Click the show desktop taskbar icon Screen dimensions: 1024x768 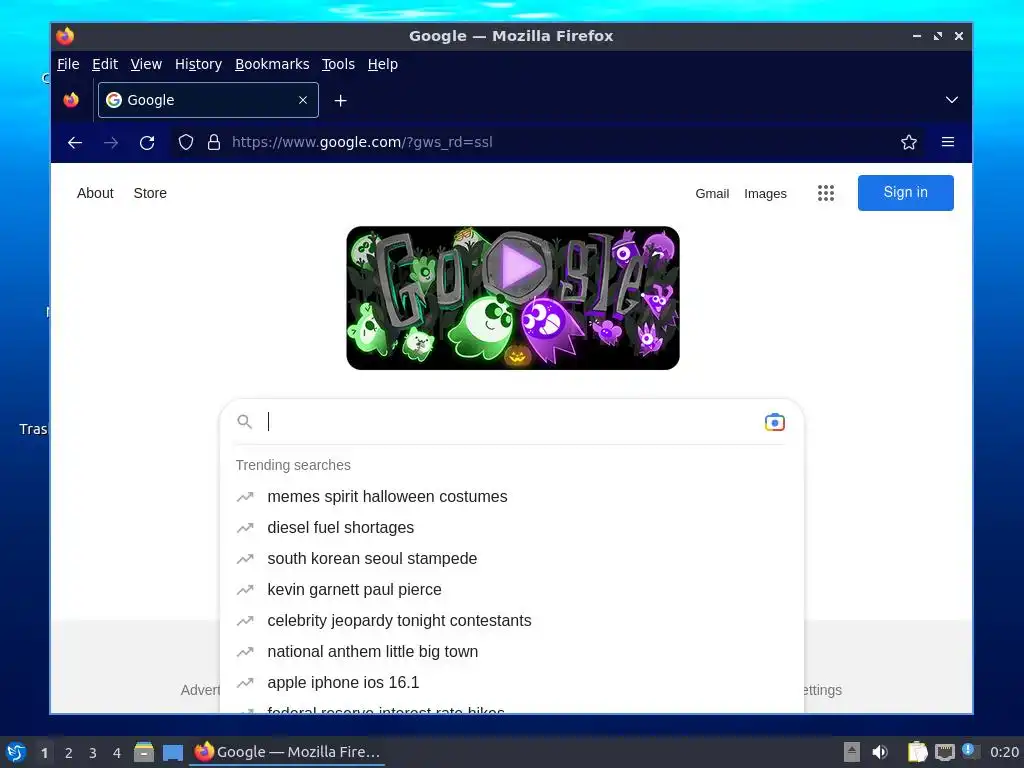click(173, 753)
